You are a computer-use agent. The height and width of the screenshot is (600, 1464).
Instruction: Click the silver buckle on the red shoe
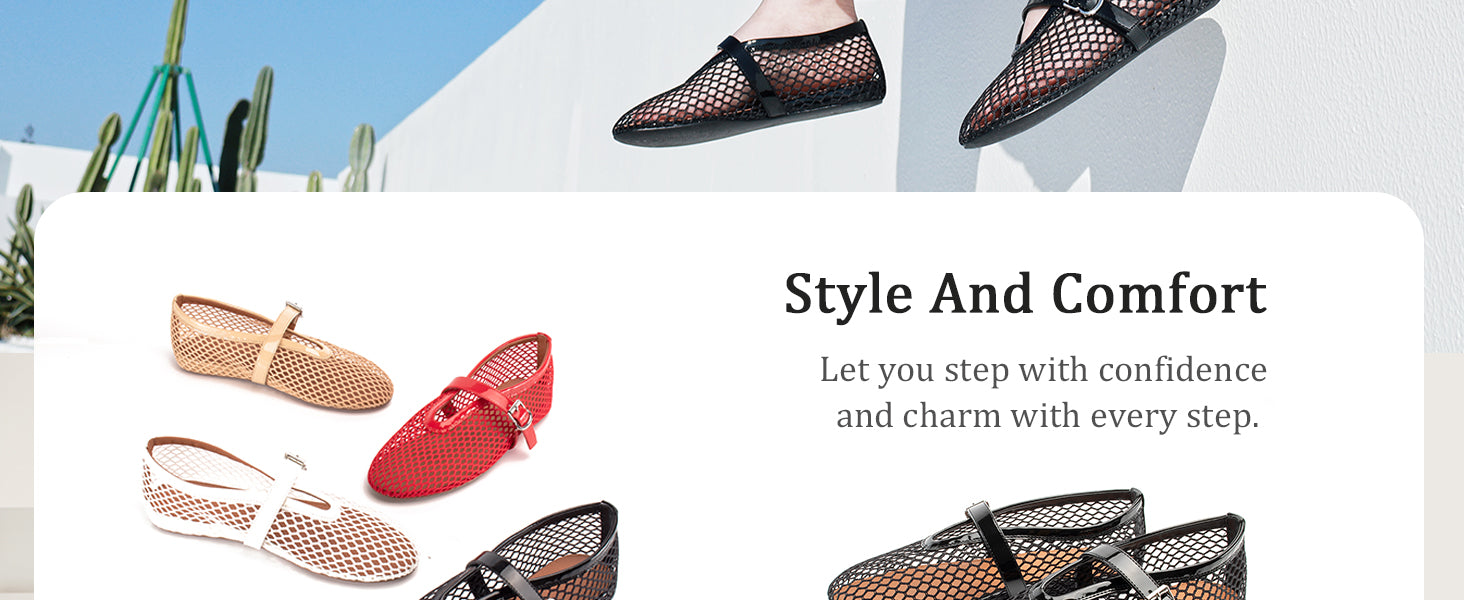pos(521,414)
